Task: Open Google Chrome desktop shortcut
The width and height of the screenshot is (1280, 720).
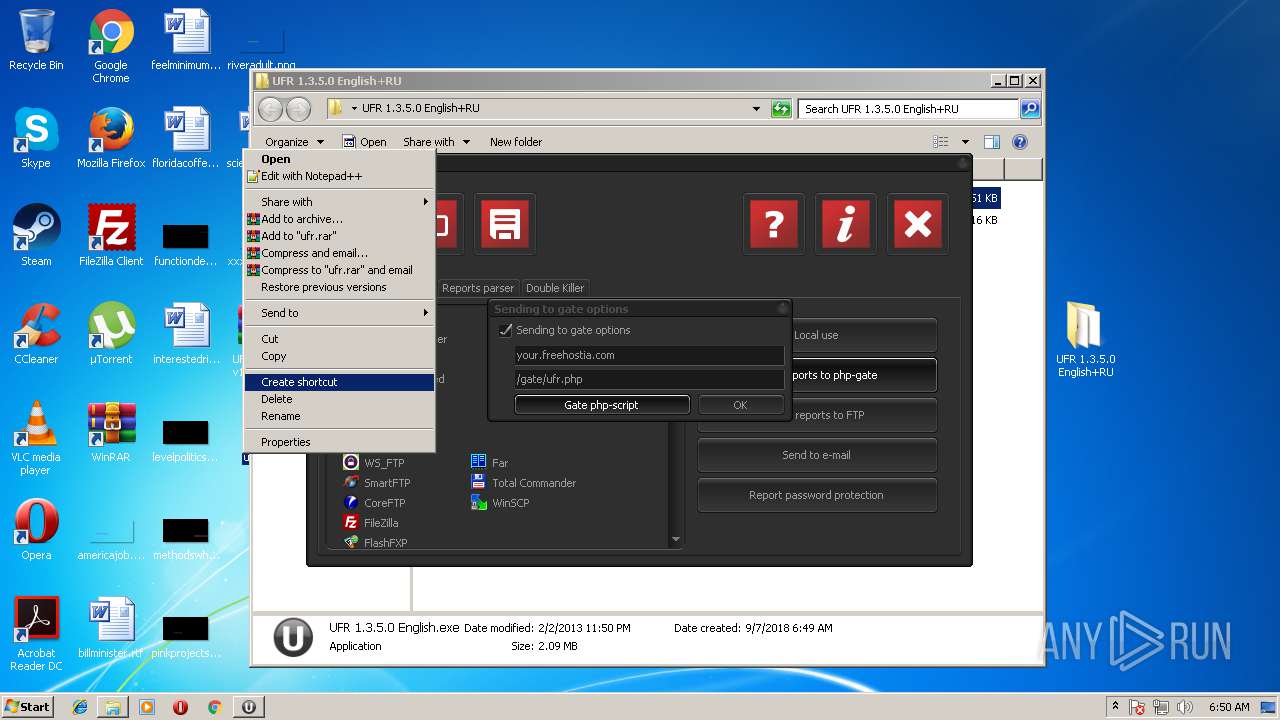Action: [x=111, y=46]
